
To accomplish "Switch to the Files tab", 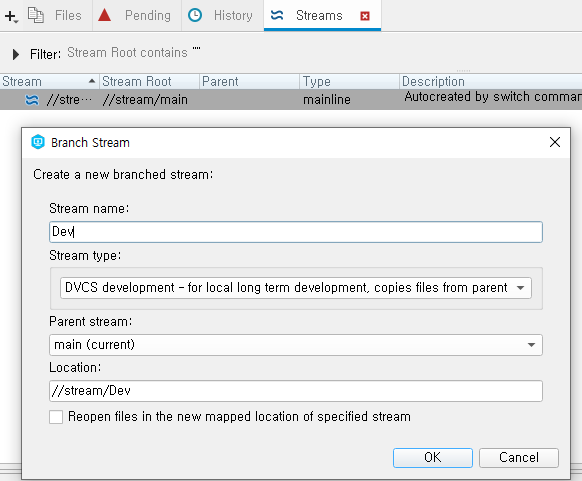I will (x=55, y=16).
